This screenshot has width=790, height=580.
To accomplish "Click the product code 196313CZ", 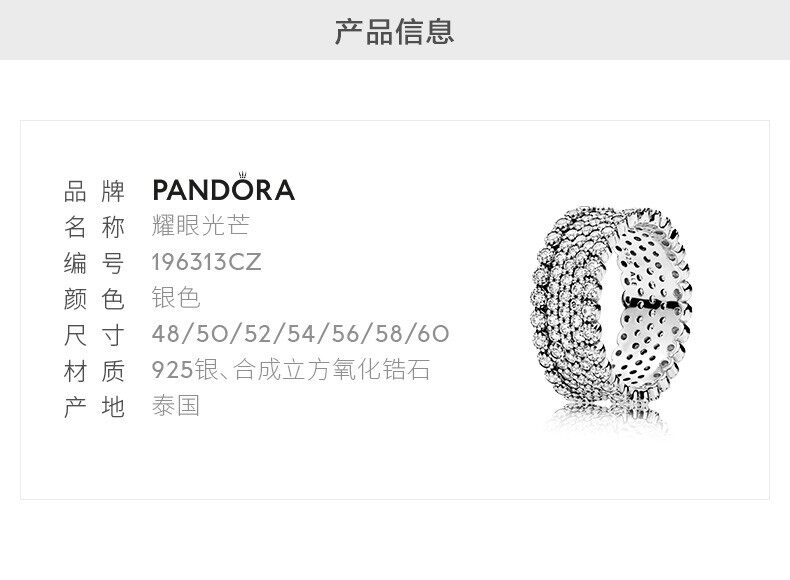I will pos(207,262).
